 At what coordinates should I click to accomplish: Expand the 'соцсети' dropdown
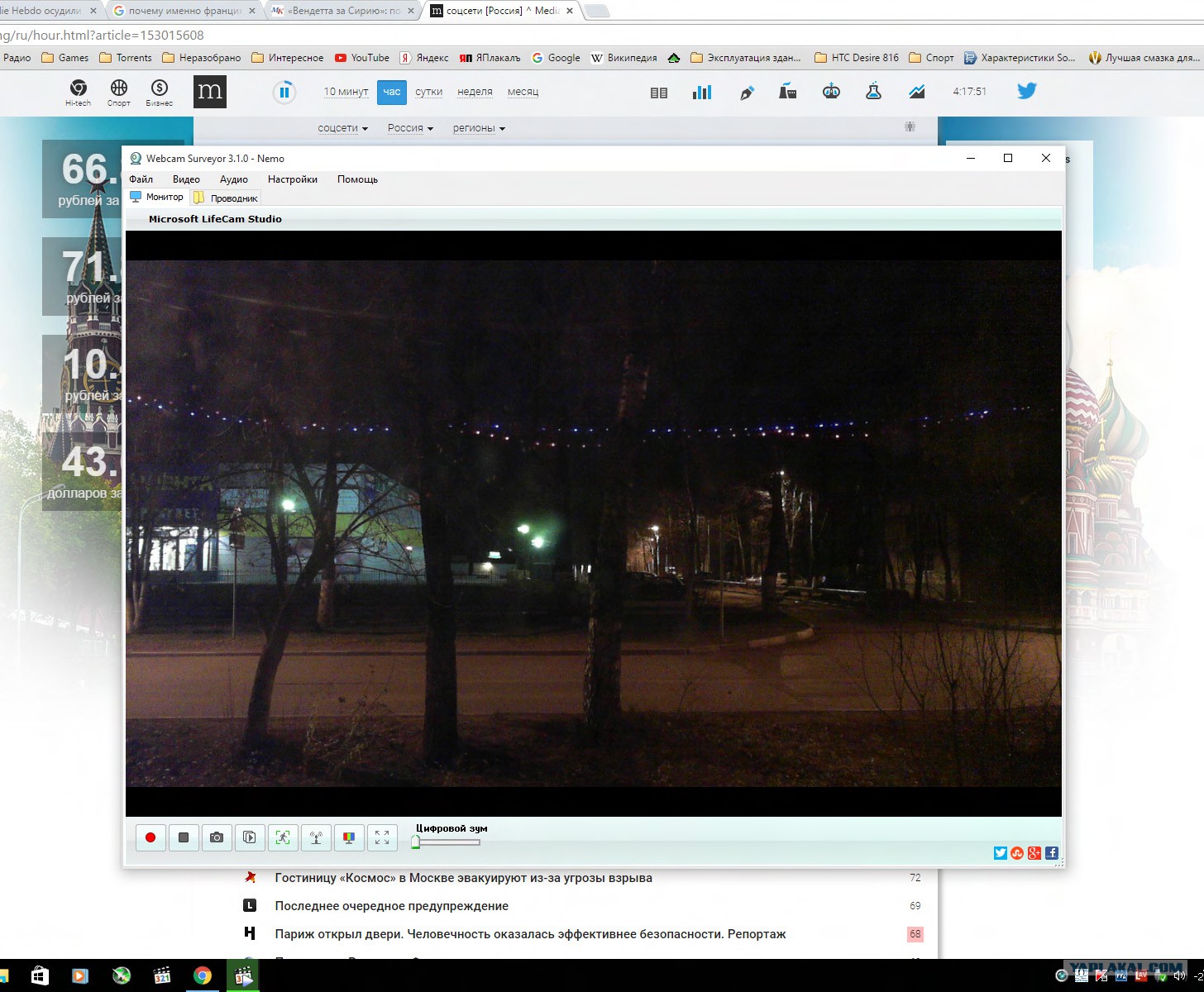coord(342,128)
